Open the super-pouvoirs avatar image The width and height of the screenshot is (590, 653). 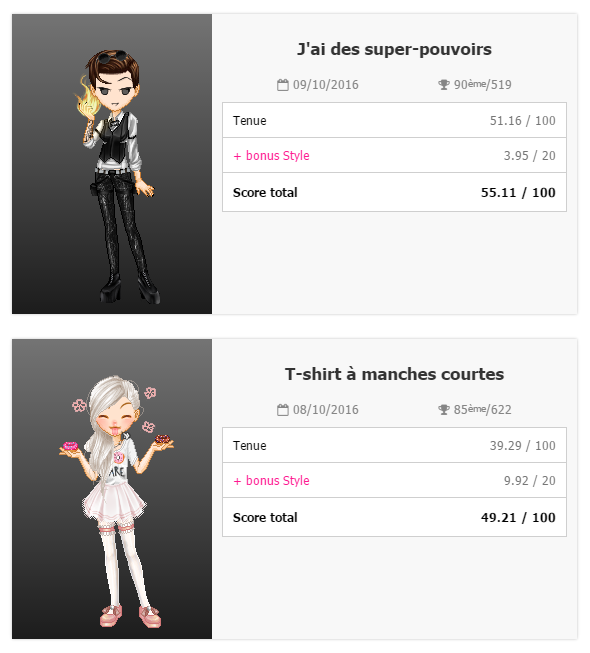(112, 164)
